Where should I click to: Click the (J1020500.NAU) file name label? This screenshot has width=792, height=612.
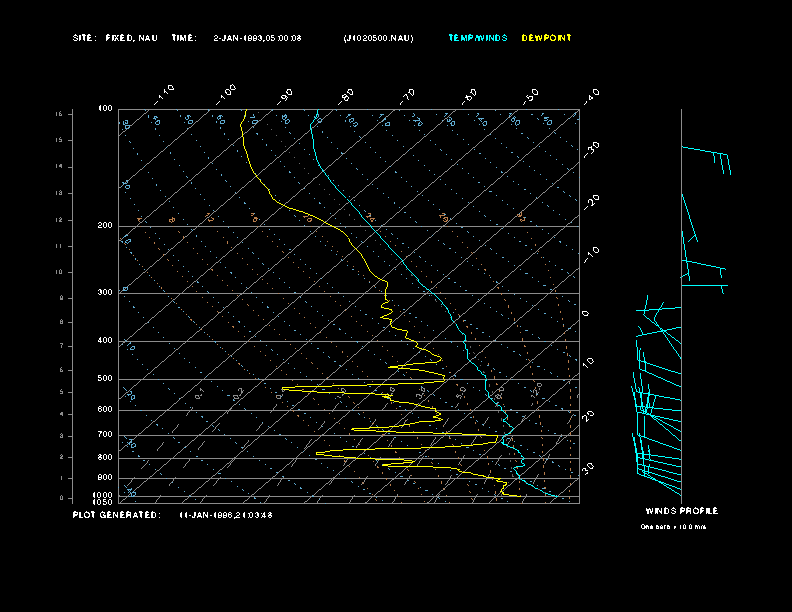coord(378,38)
